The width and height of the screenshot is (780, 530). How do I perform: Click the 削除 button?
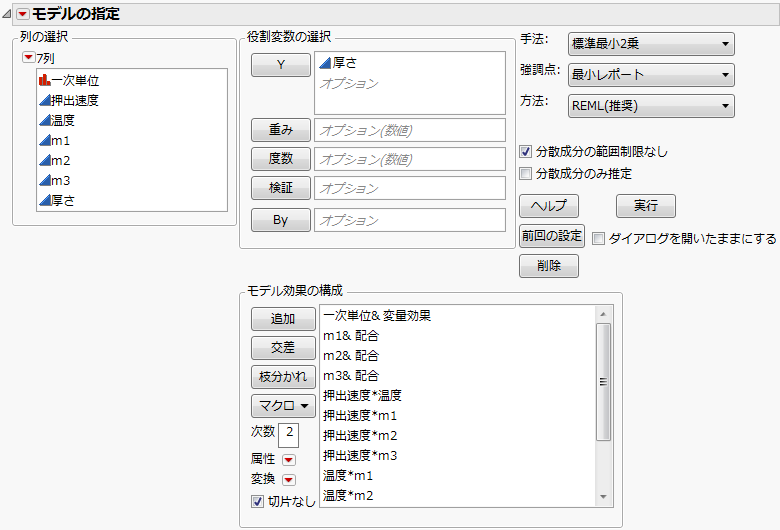point(549,266)
